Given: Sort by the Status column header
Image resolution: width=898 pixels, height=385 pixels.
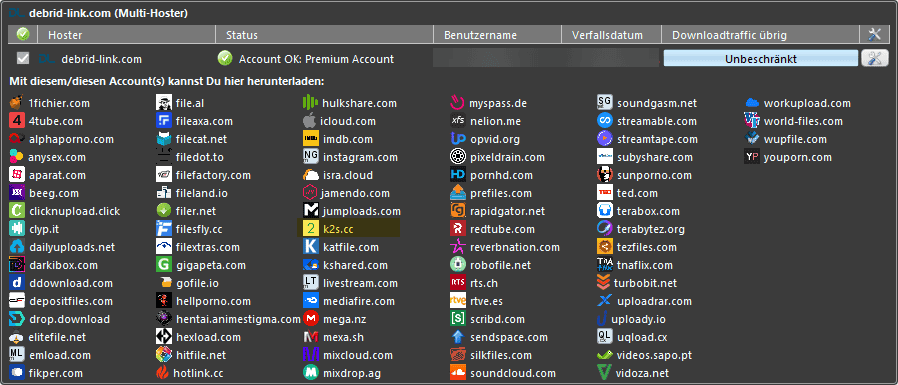Looking at the screenshot, I should 324,35.
